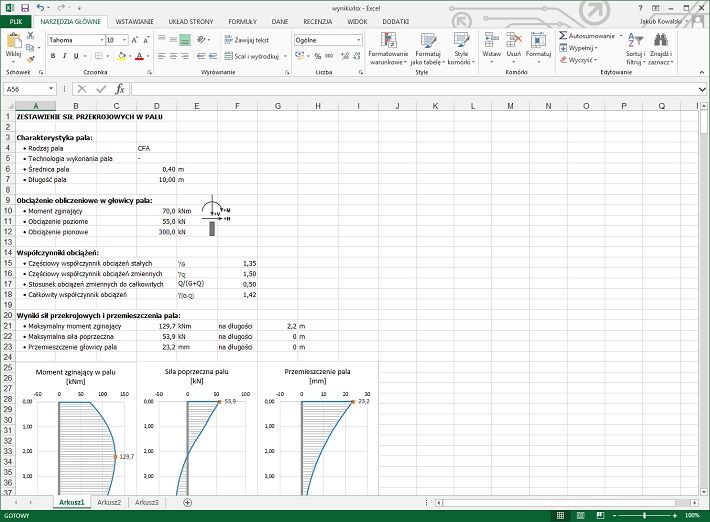Toggle bottom vertical alignment
Image resolution: width=710 pixels, height=522 pixels.
185,40
